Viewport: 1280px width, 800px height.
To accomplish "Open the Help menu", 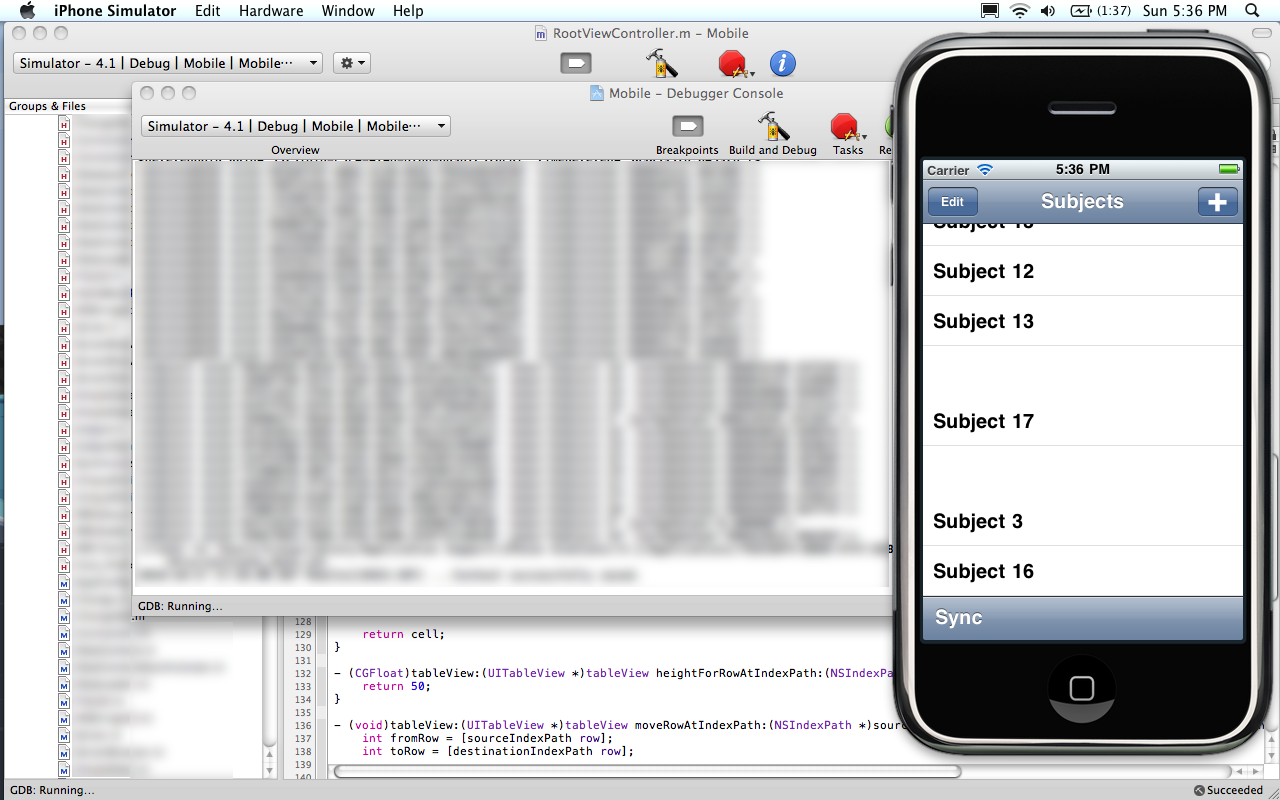I will click(408, 11).
